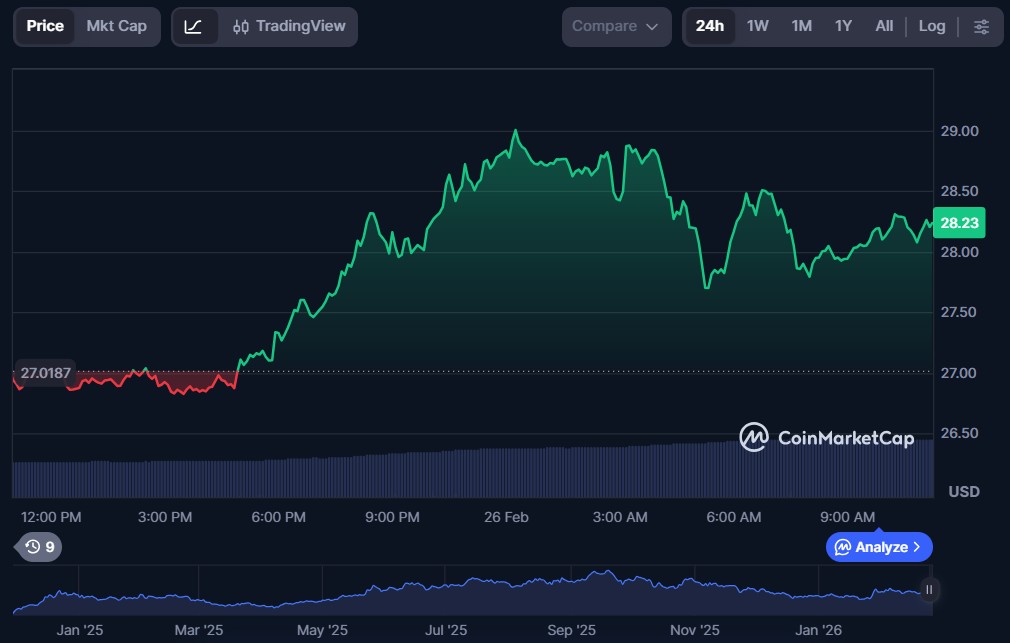Click the range navigator mini chart timeline
The height and width of the screenshot is (643, 1010).
[470, 590]
